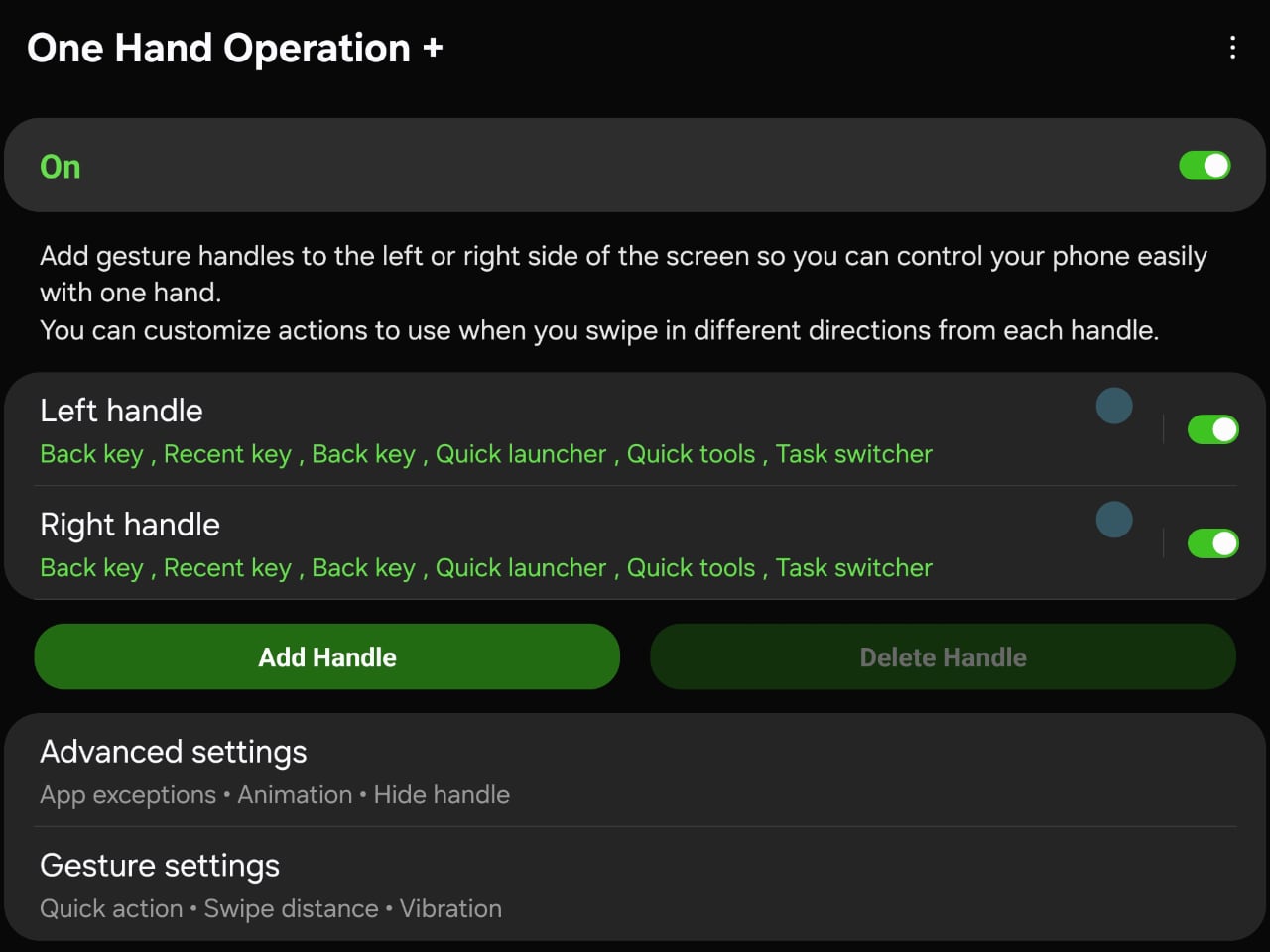Open the Left handle title entry
Viewport: 1270px width, 952px height.
[121, 411]
